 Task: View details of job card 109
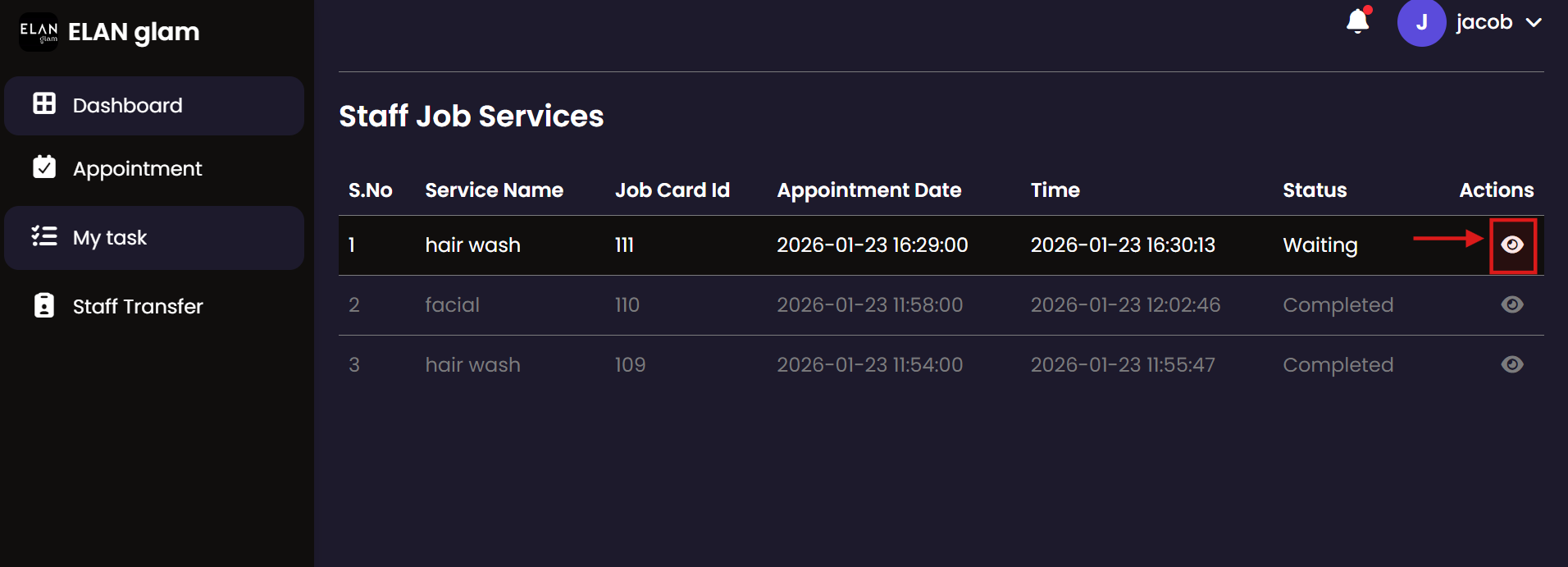coord(1512,364)
